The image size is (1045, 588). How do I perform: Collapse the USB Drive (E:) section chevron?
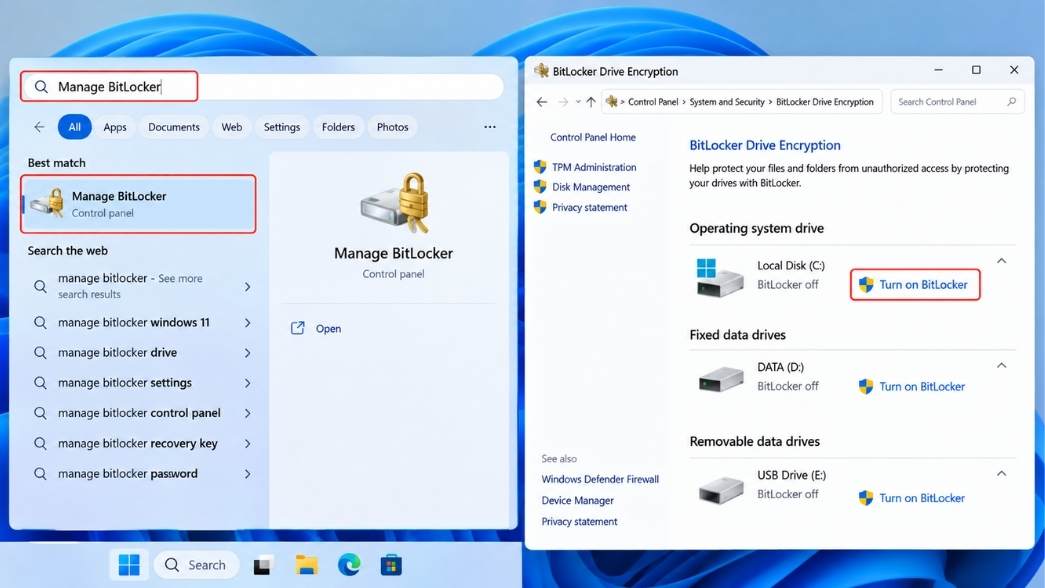pos(1001,473)
